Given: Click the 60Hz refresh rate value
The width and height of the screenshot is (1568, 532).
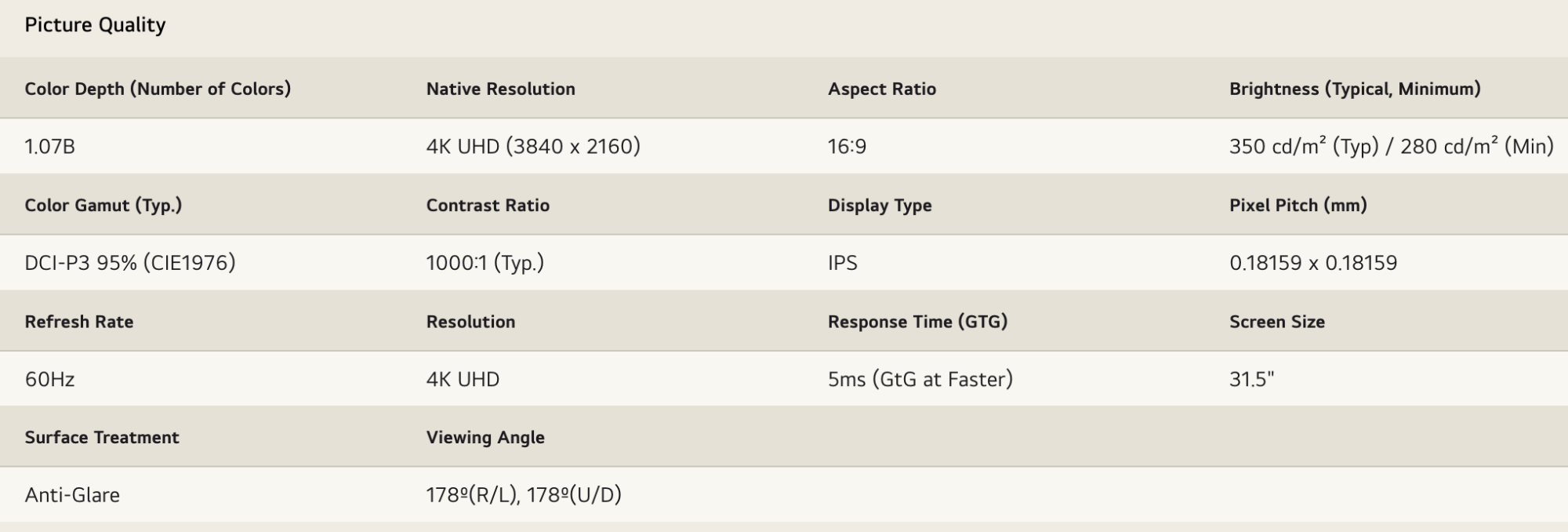Looking at the screenshot, I should [49, 380].
